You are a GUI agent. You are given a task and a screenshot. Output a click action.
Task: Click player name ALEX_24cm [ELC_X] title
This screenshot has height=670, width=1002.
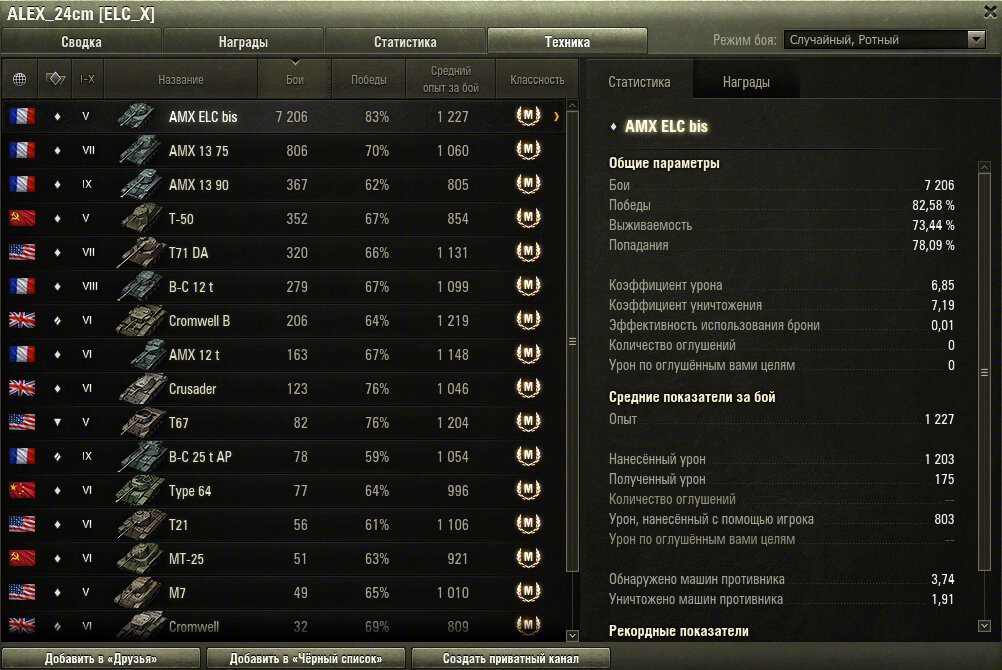click(x=81, y=13)
